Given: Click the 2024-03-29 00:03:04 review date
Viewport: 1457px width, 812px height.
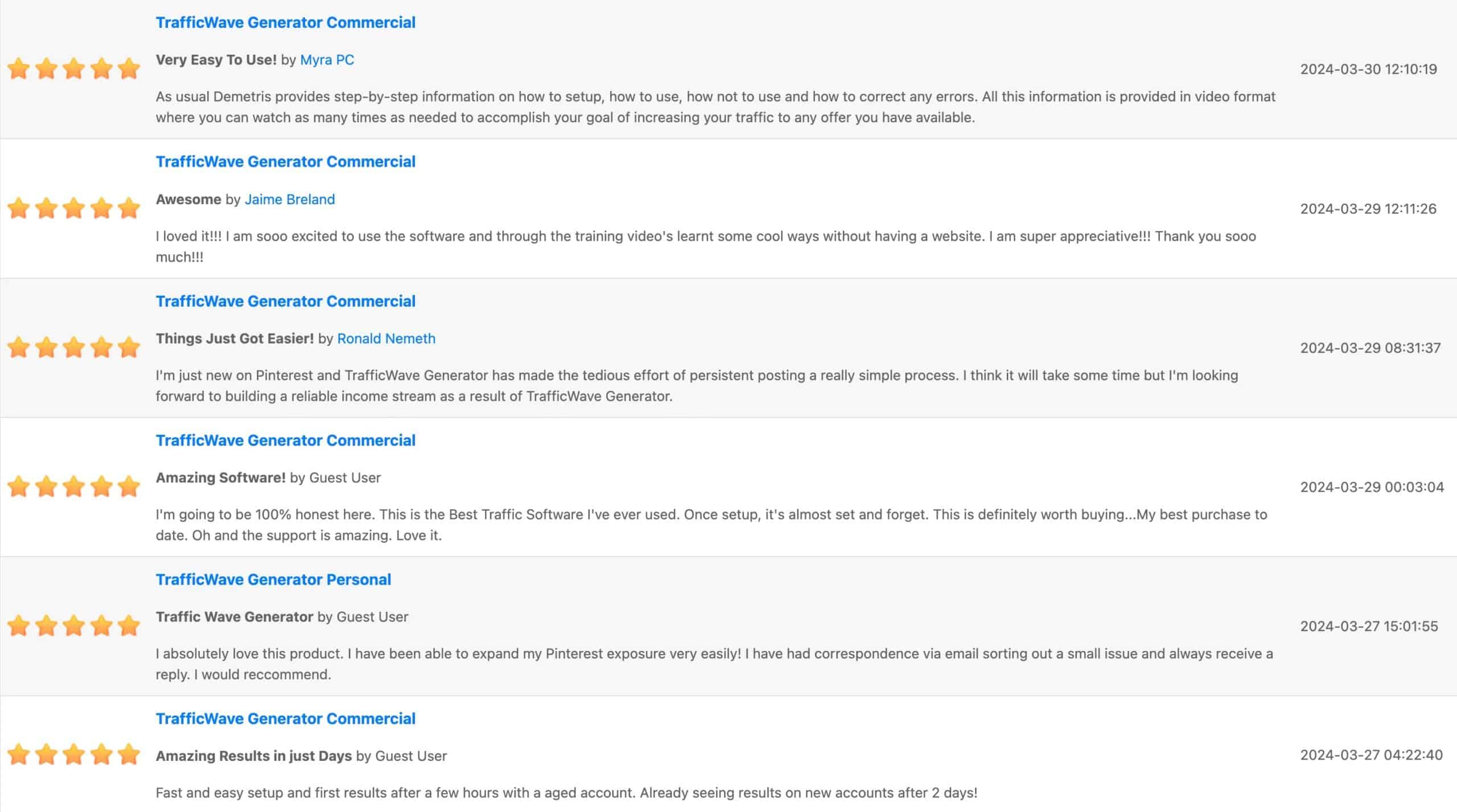Looking at the screenshot, I should click(x=1372, y=487).
